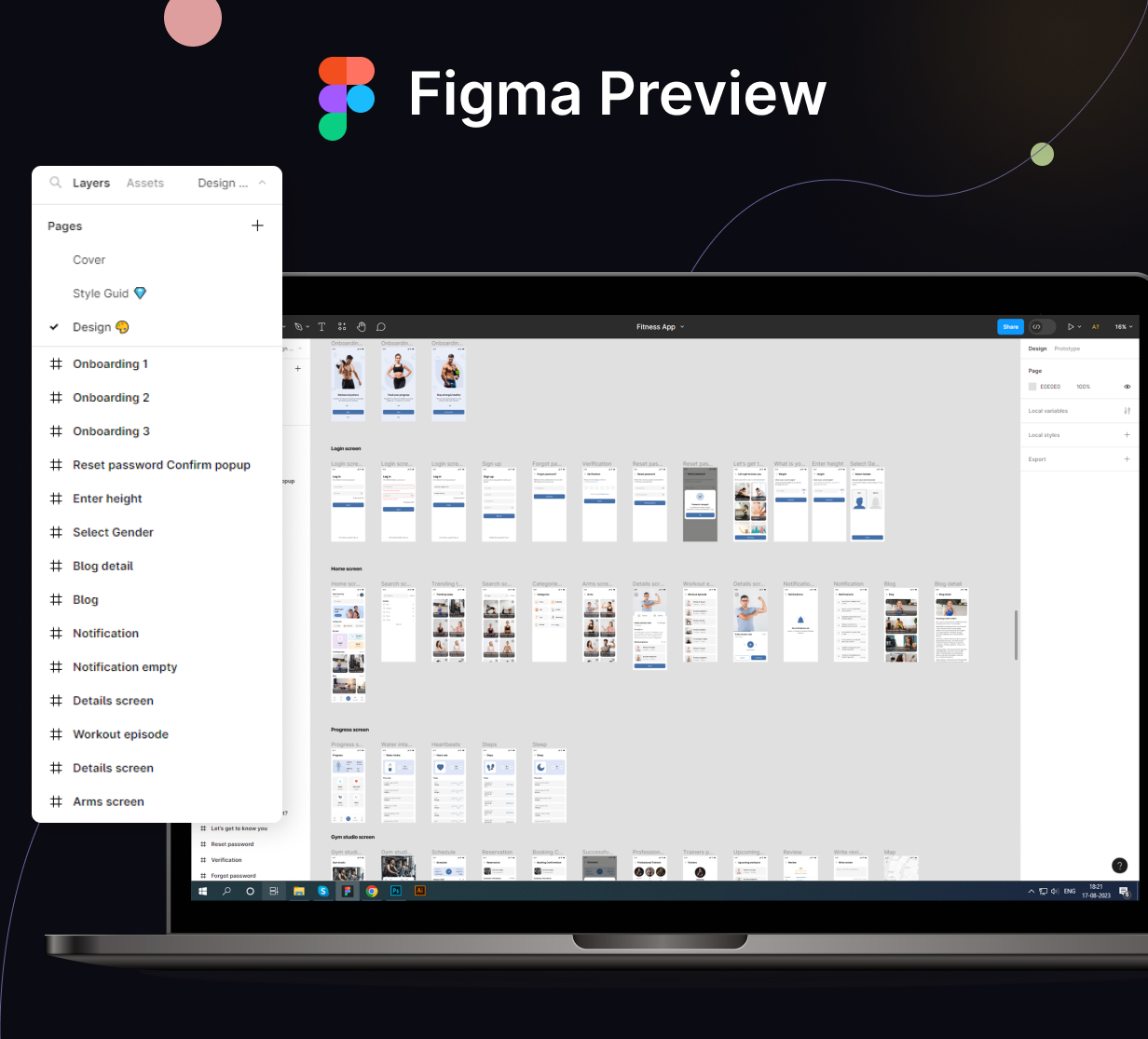Click the blue Share button
1148x1039 pixels.
click(1010, 327)
